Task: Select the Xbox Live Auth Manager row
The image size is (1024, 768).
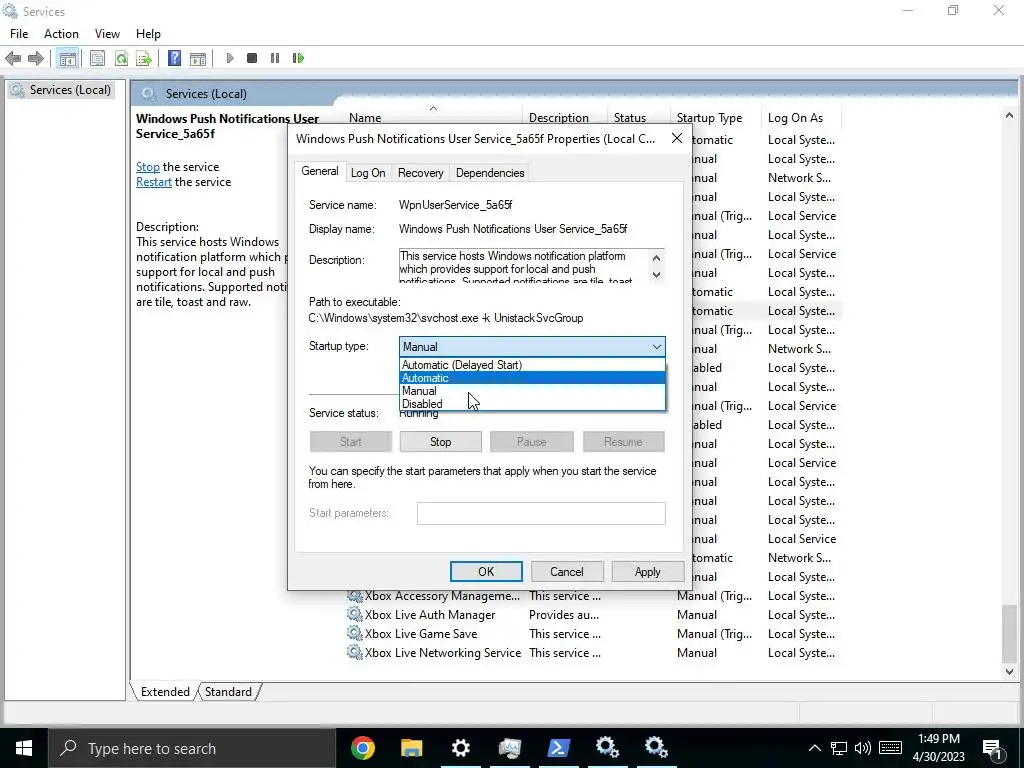Action: 594,615
